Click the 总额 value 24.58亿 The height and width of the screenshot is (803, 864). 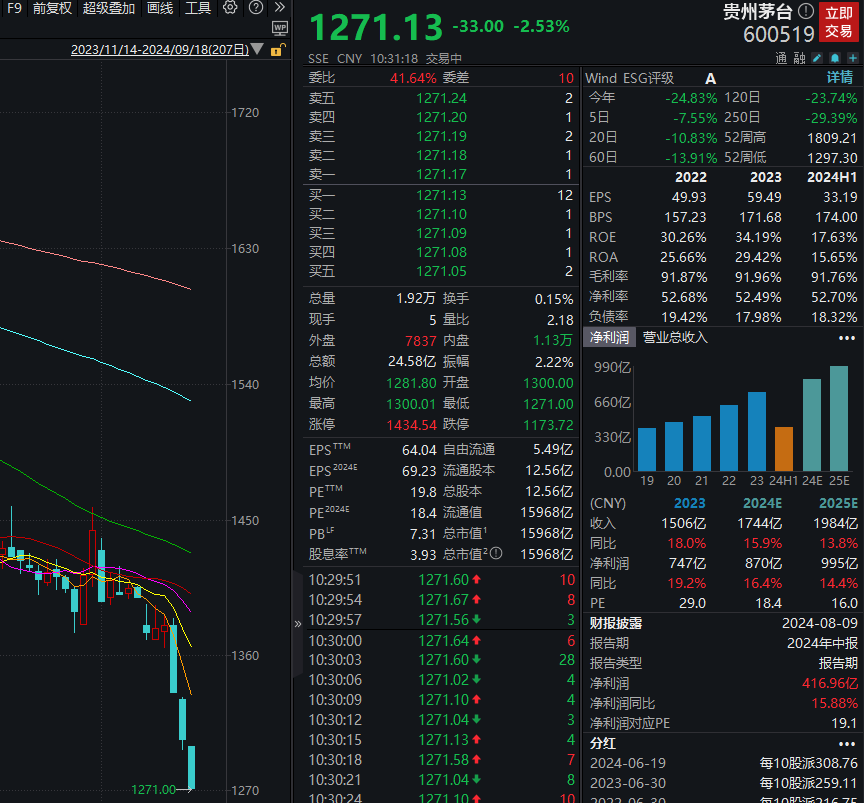[x=412, y=362]
